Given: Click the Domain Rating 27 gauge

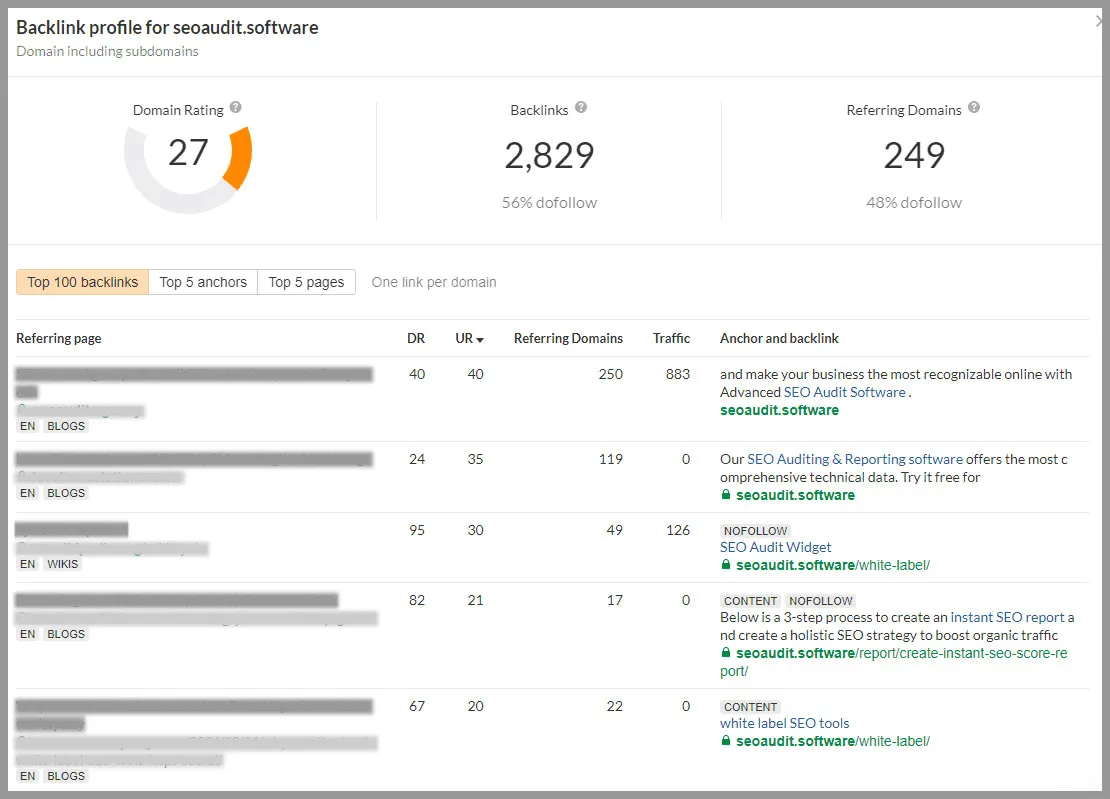Looking at the screenshot, I should click(188, 168).
